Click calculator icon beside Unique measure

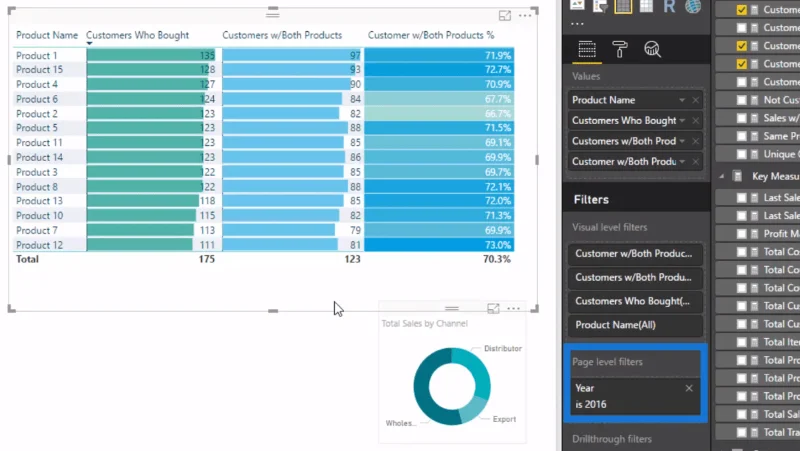click(x=755, y=154)
